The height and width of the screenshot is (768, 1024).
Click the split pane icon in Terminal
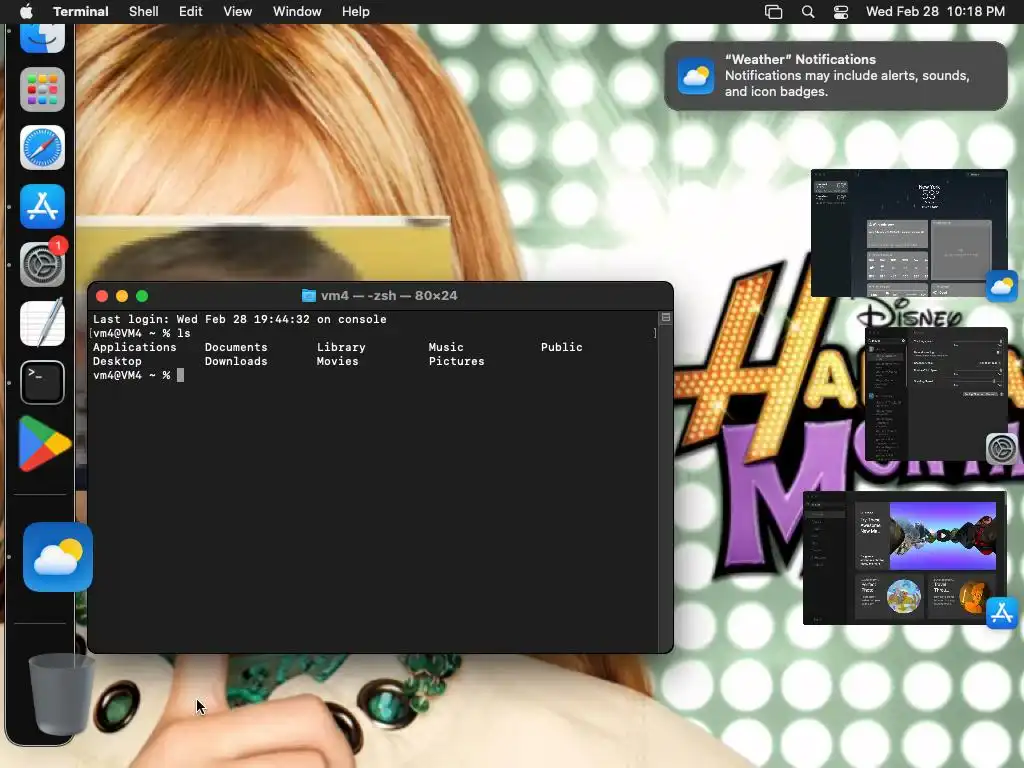[x=666, y=317]
